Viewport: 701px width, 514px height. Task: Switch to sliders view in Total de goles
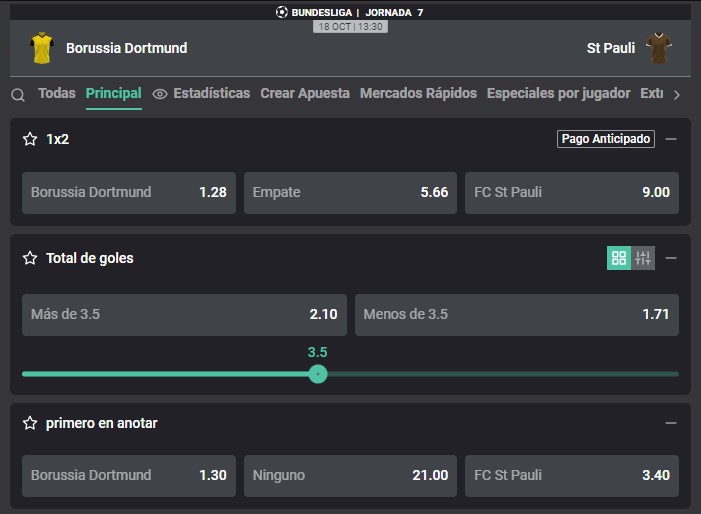pos(643,258)
